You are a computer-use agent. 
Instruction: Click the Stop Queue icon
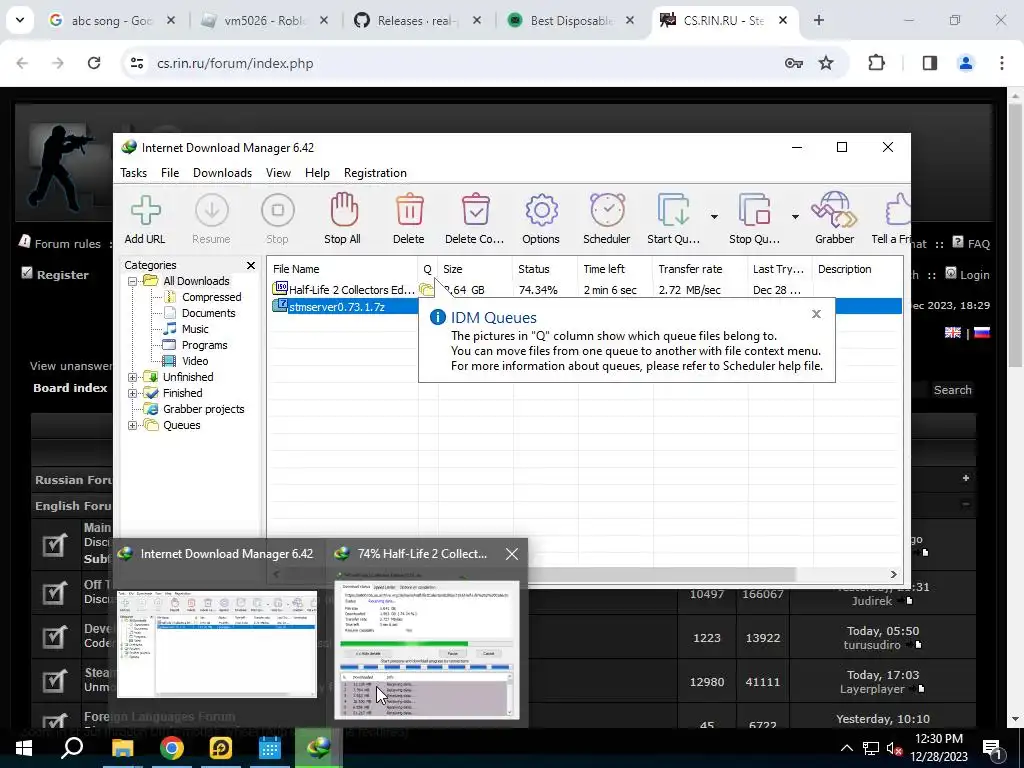pos(754,210)
